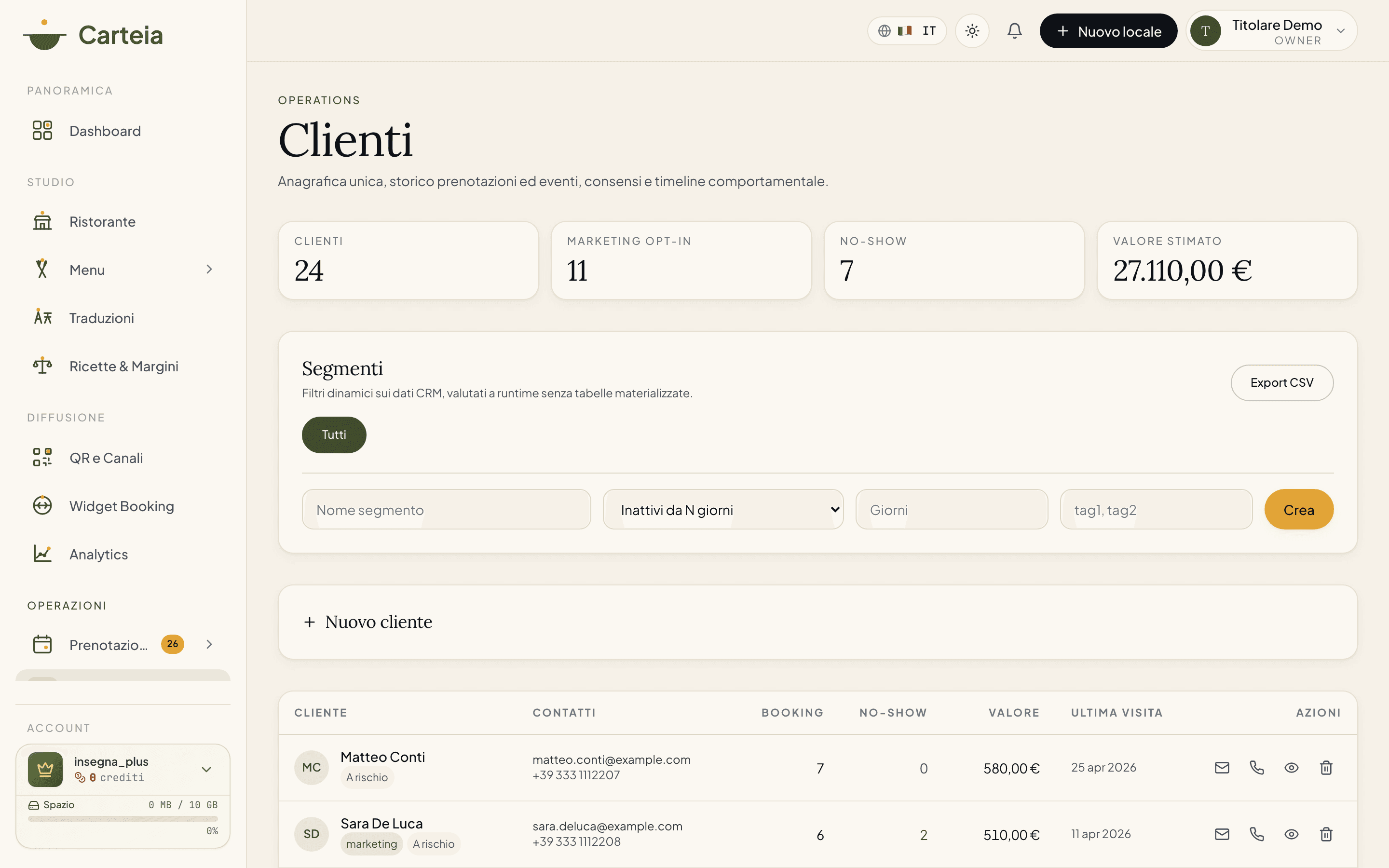Click the marketing tag on Sara De Luca
This screenshot has height=868, width=1389.
click(x=371, y=844)
